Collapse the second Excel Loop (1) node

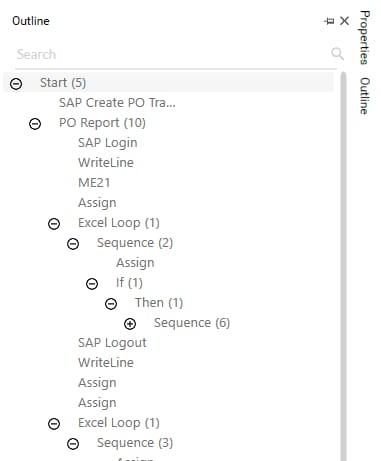54,424
